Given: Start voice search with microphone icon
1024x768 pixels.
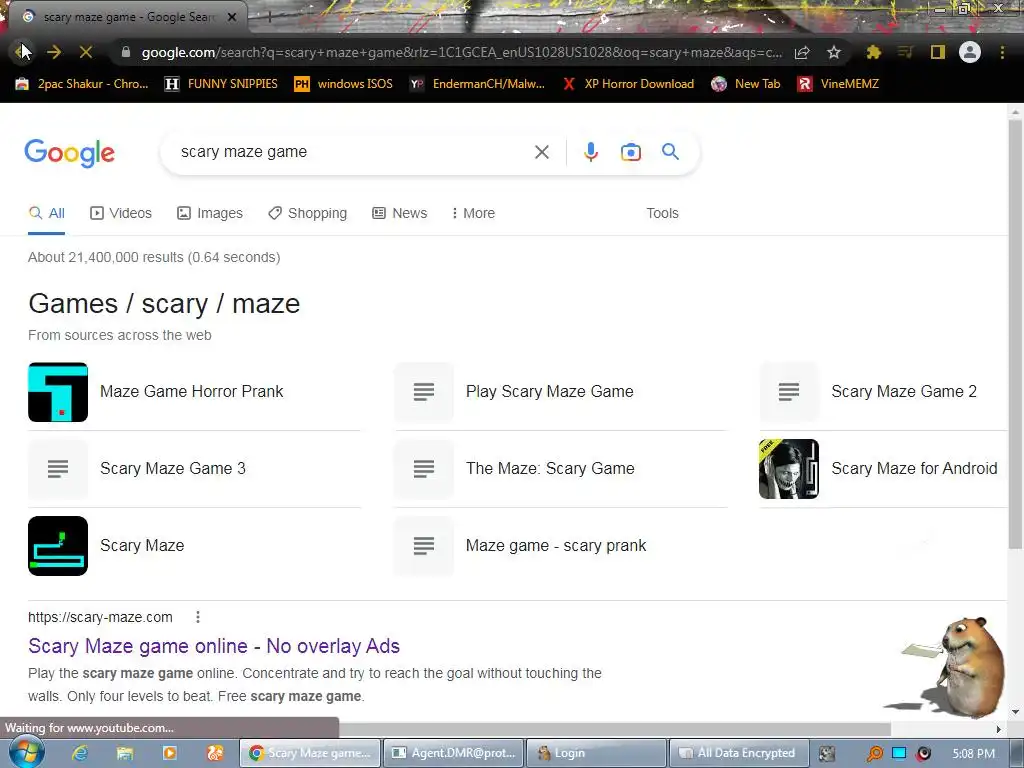Looking at the screenshot, I should point(591,152).
